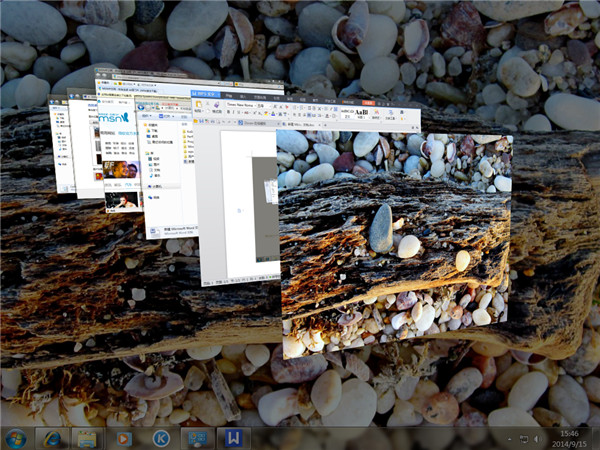Click the volume speaker icon in the tray

click(x=536, y=438)
